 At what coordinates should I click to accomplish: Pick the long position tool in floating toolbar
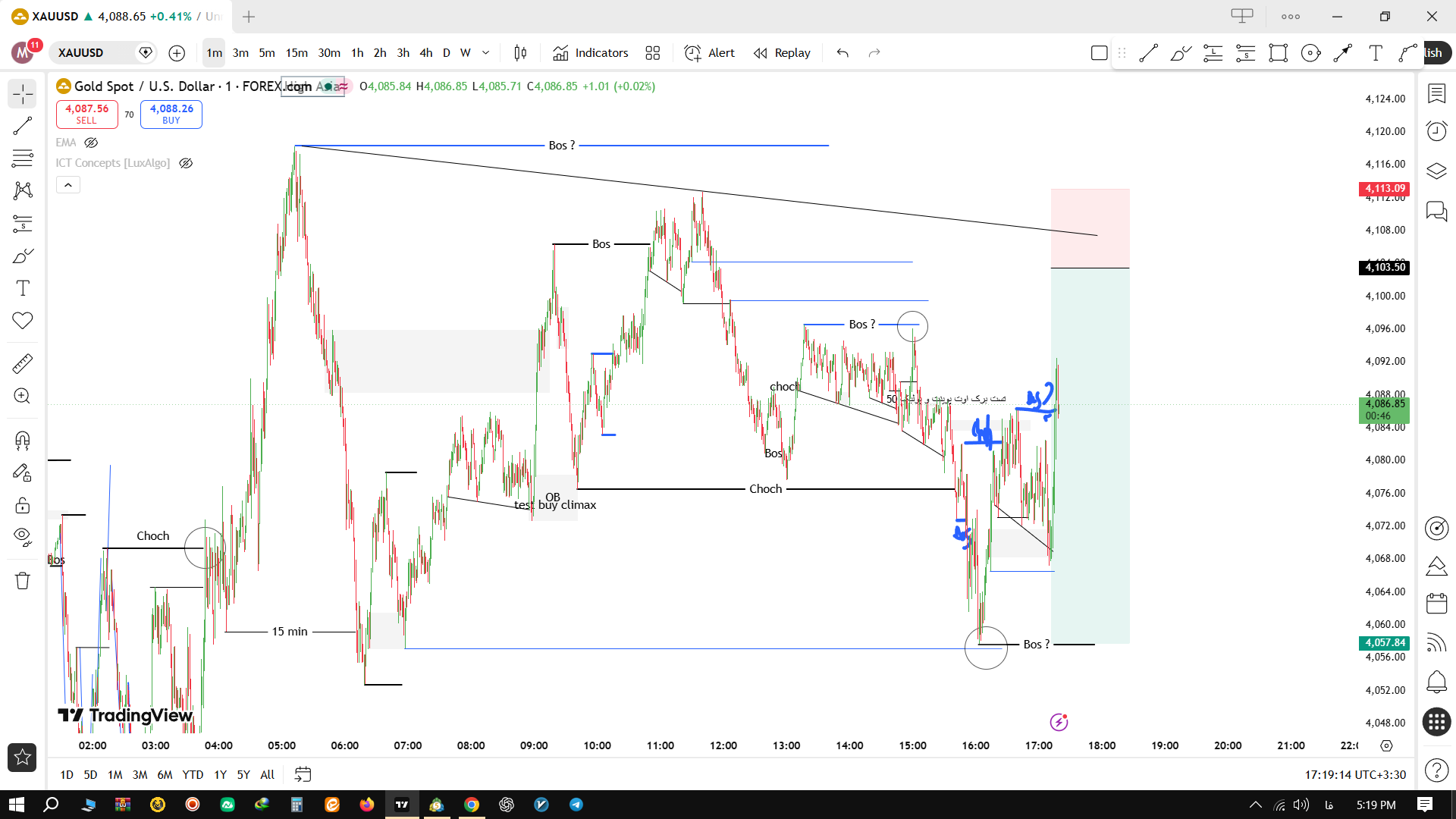1213,53
